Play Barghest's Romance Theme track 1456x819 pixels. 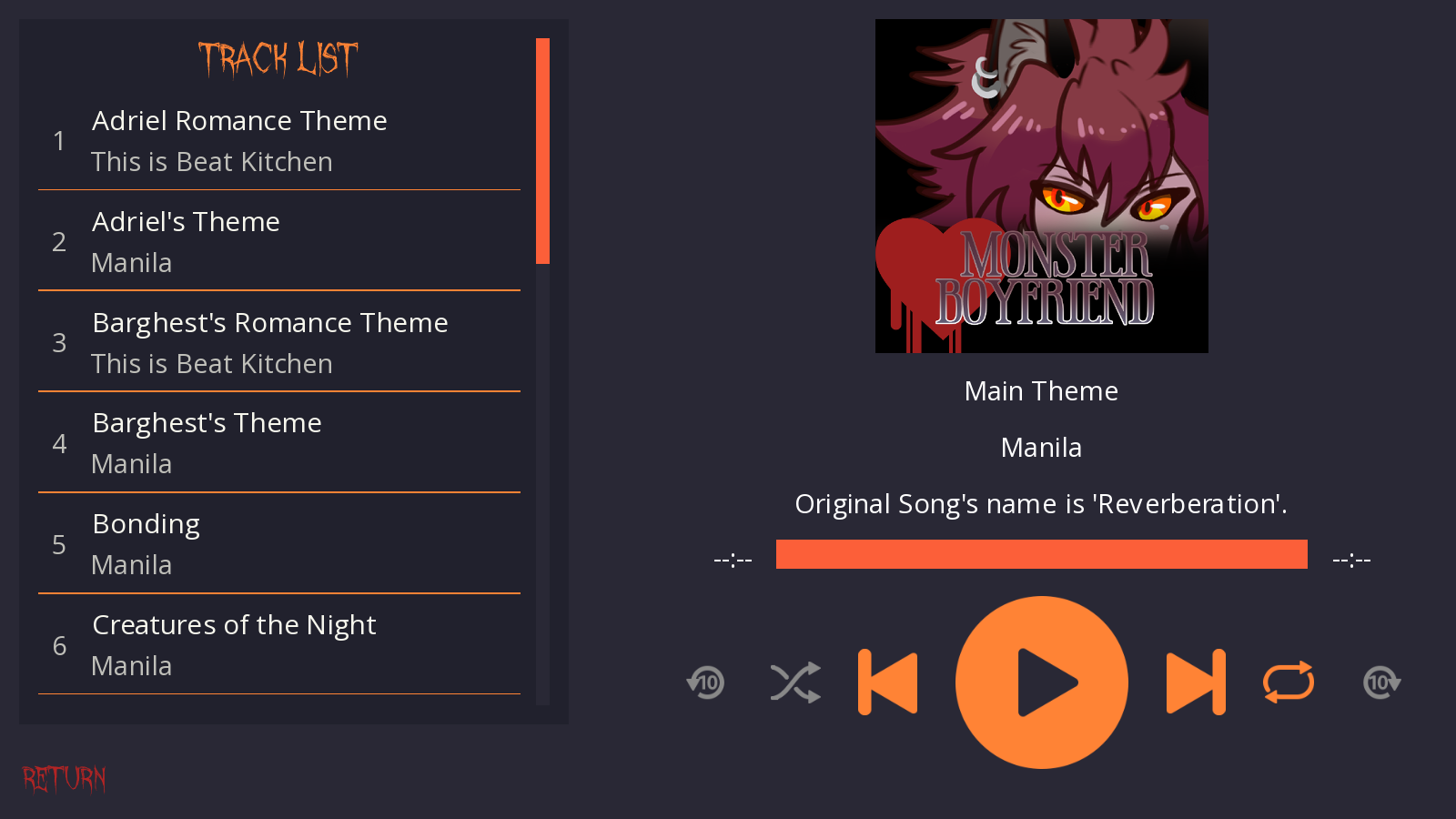click(x=279, y=343)
